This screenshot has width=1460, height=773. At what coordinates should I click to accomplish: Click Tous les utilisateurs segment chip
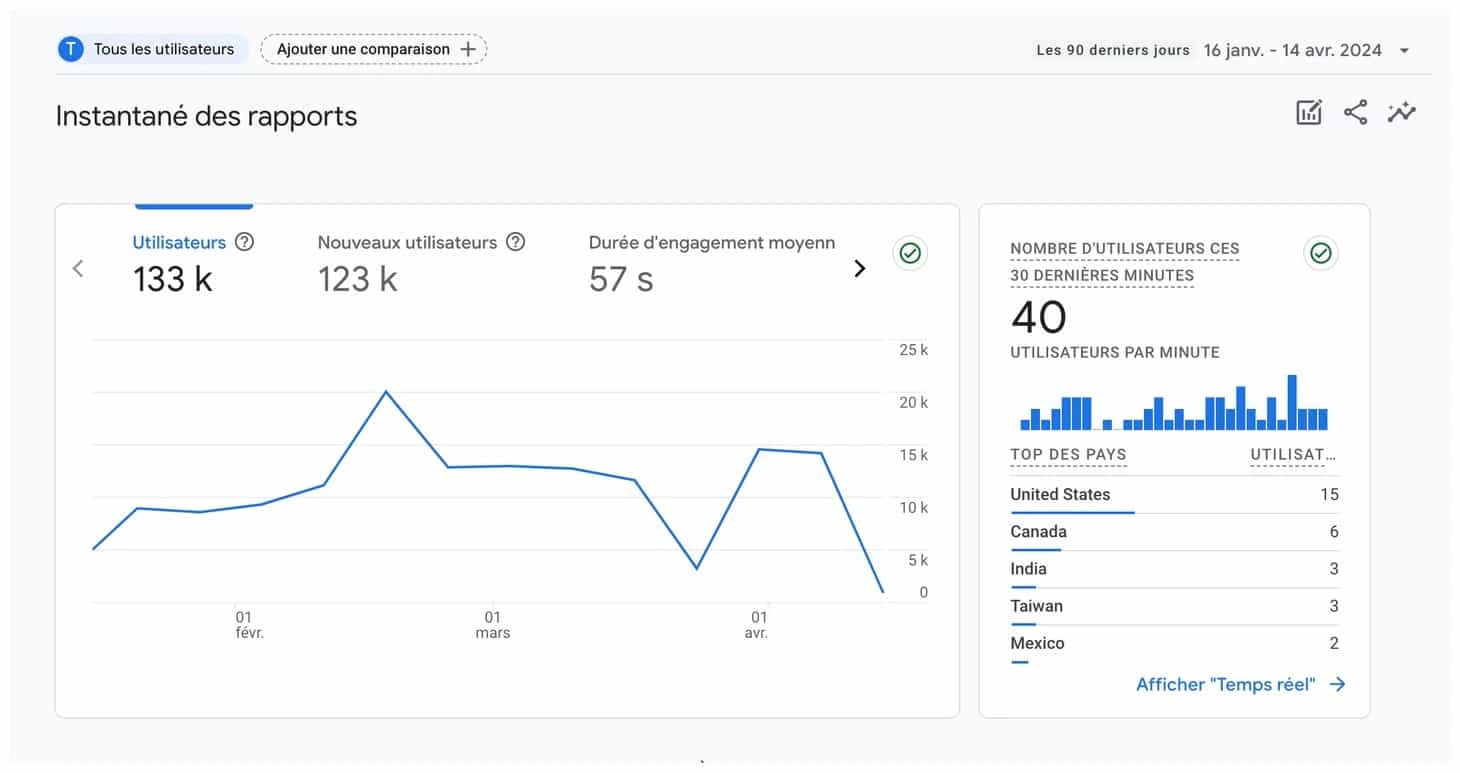click(x=152, y=49)
